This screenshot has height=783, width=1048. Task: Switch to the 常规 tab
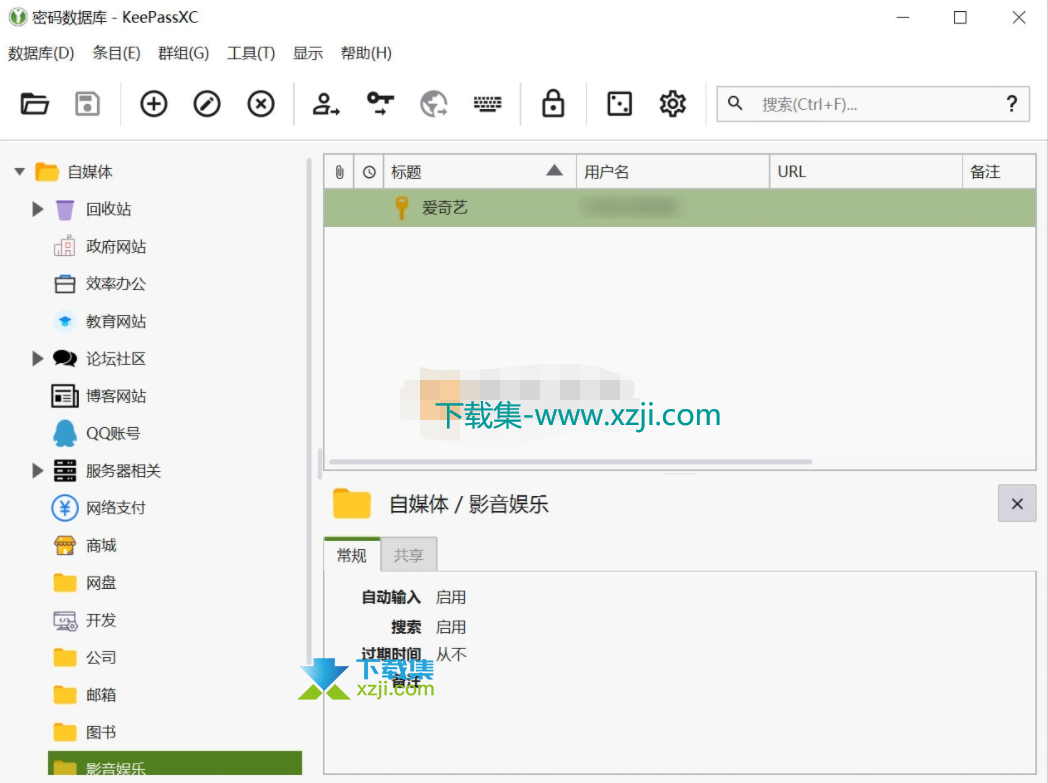tap(352, 555)
